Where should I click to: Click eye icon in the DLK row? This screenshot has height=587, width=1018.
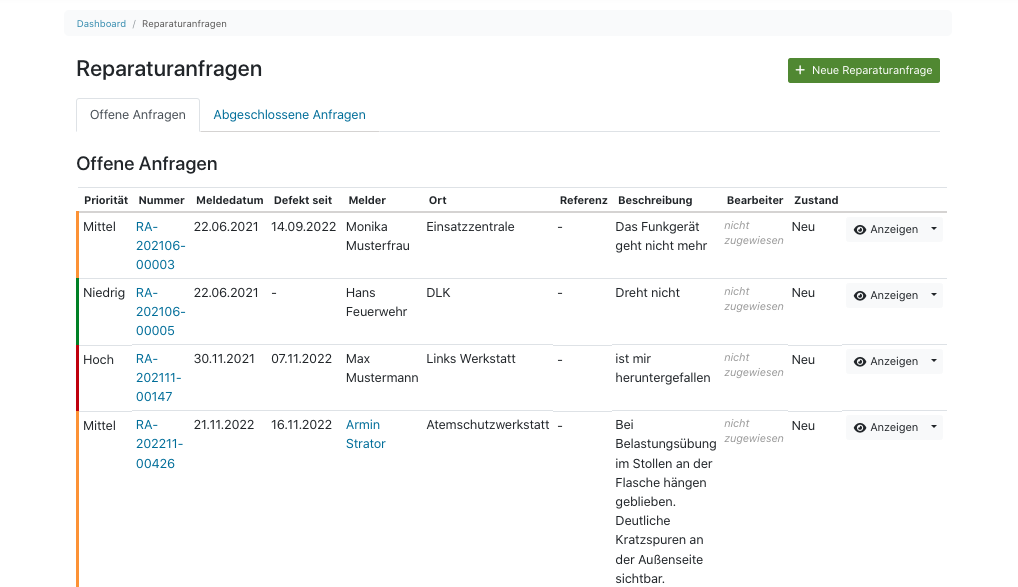click(x=859, y=296)
